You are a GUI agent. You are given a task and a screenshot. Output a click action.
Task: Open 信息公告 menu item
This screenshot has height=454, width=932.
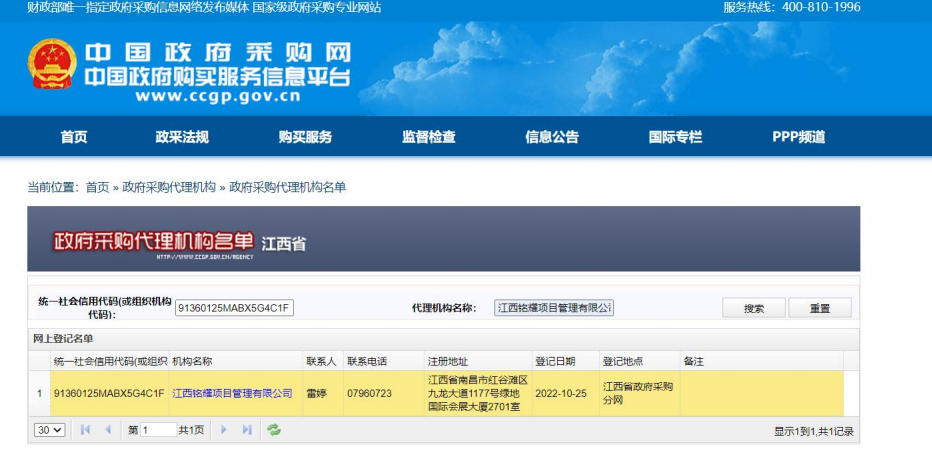552,137
